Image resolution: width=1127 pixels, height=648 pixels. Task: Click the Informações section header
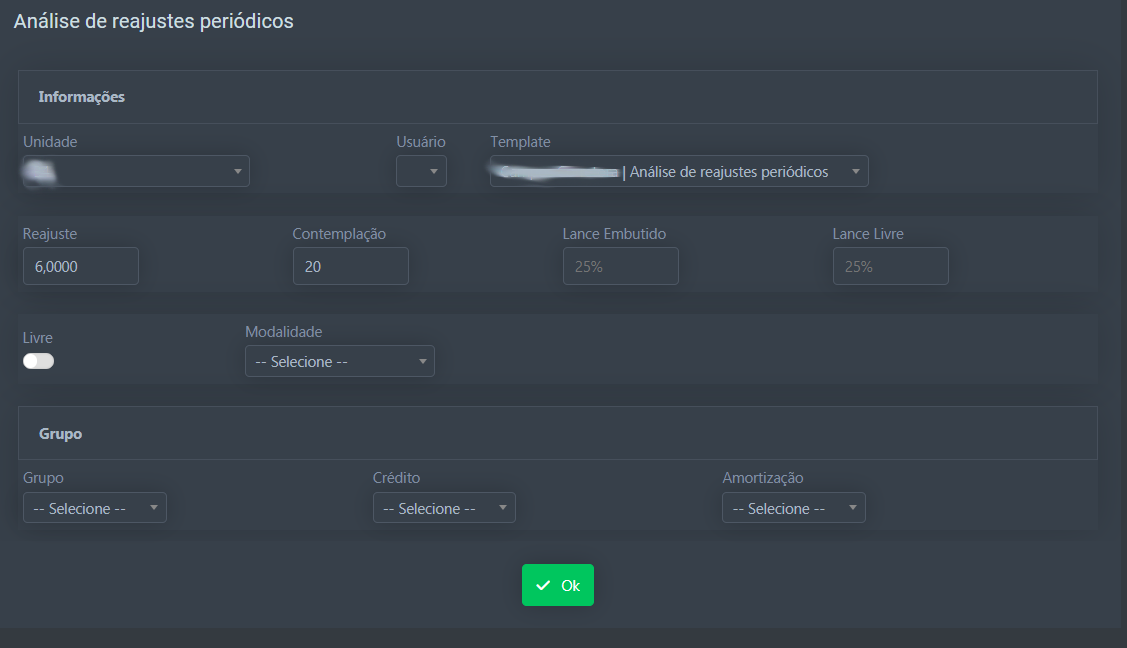click(x=81, y=97)
